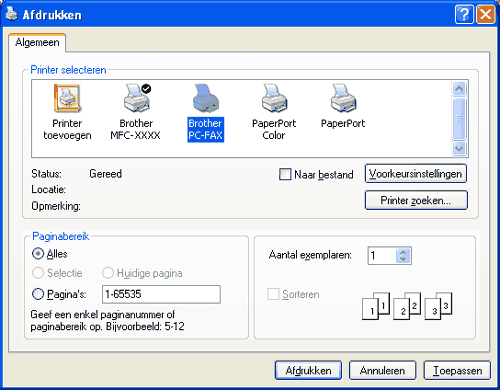Click the Status label
The image size is (500, 390).
[46, 174]
